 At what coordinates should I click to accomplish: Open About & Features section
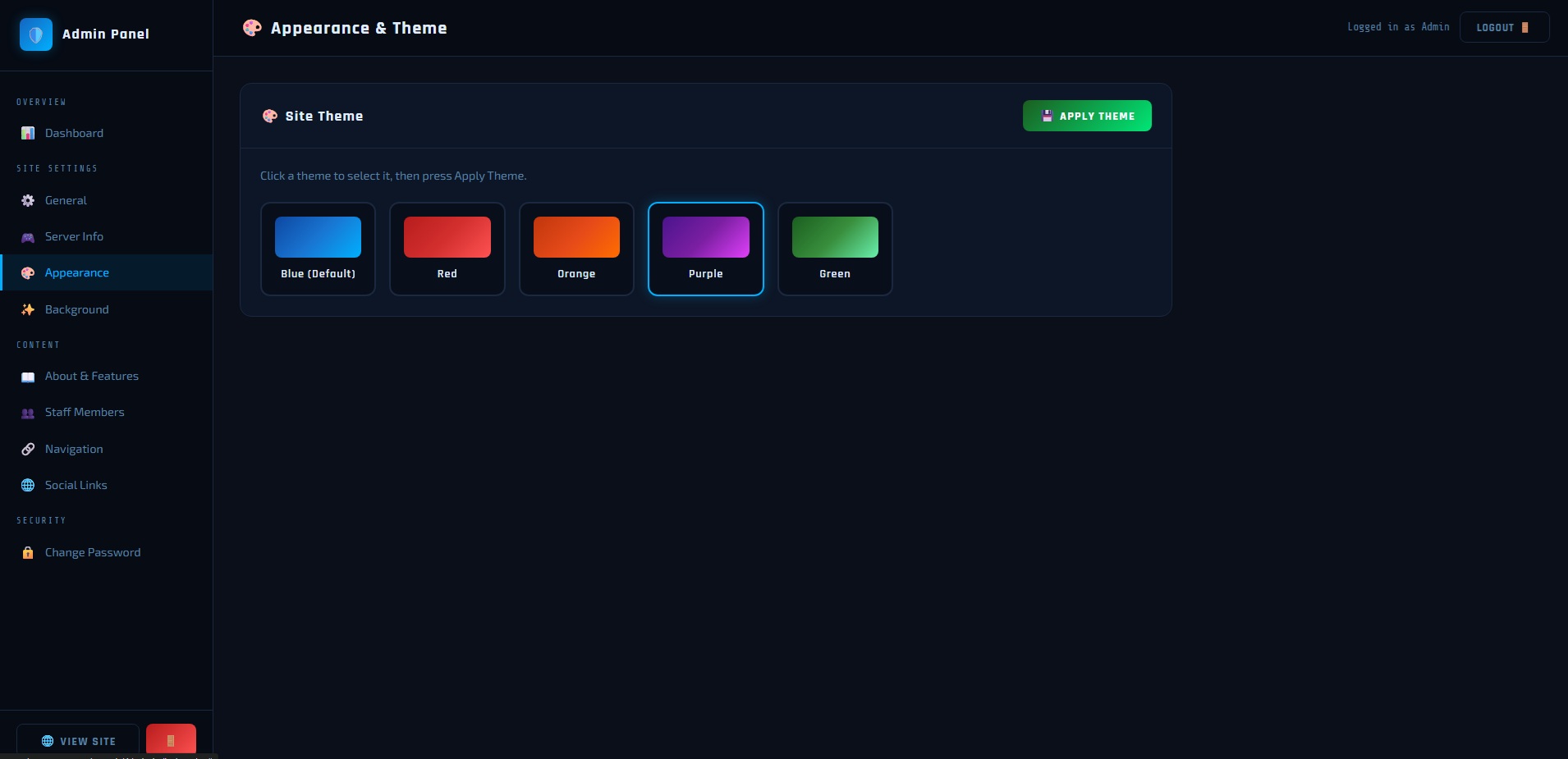click(x=91, y=376)
